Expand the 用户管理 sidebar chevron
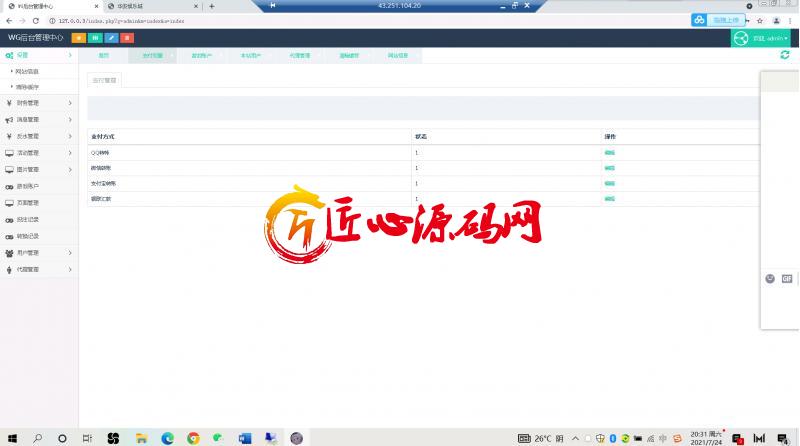800x446 pixels. (x=70, y=253)
